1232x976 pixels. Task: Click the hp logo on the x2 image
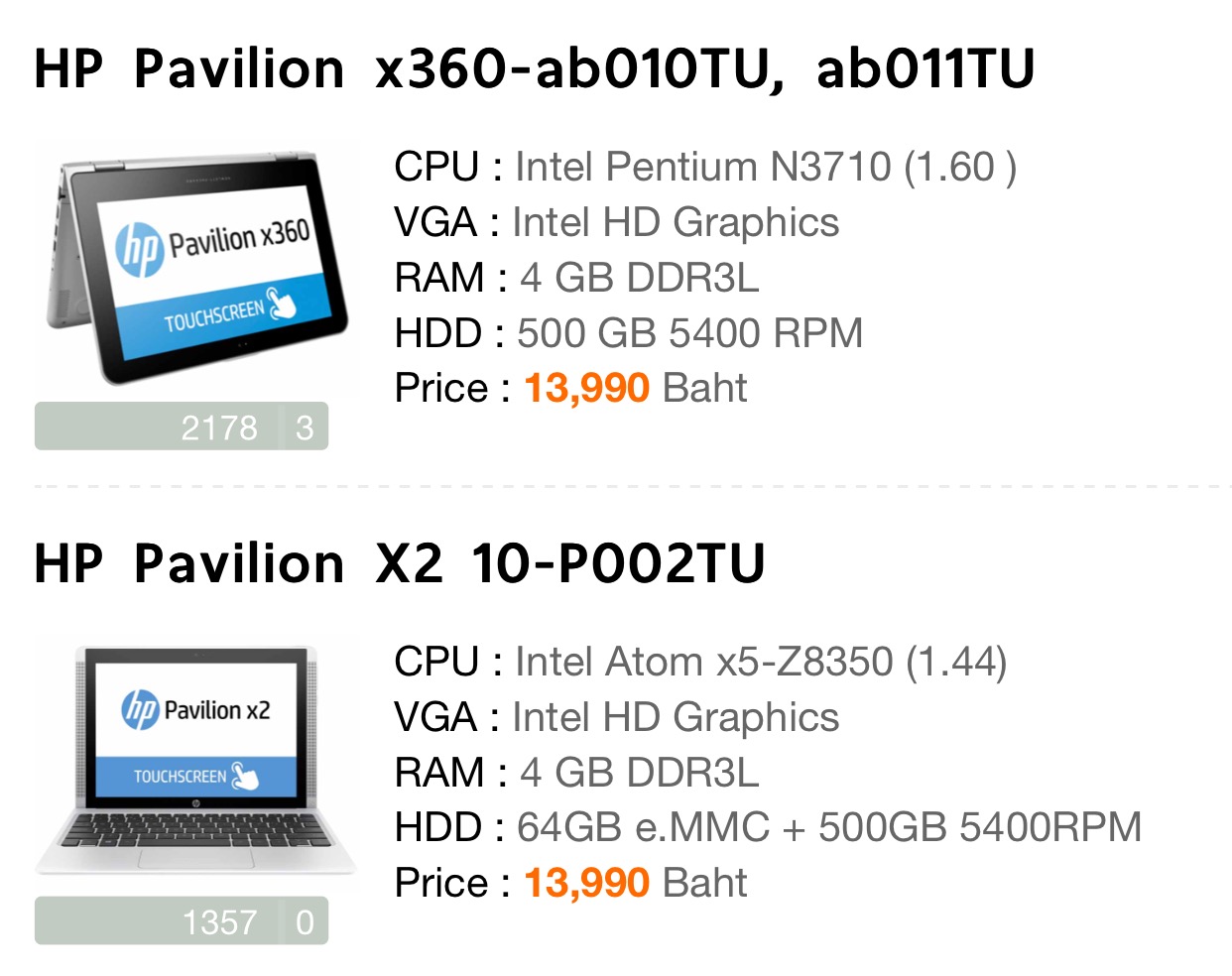coord(140,710)
